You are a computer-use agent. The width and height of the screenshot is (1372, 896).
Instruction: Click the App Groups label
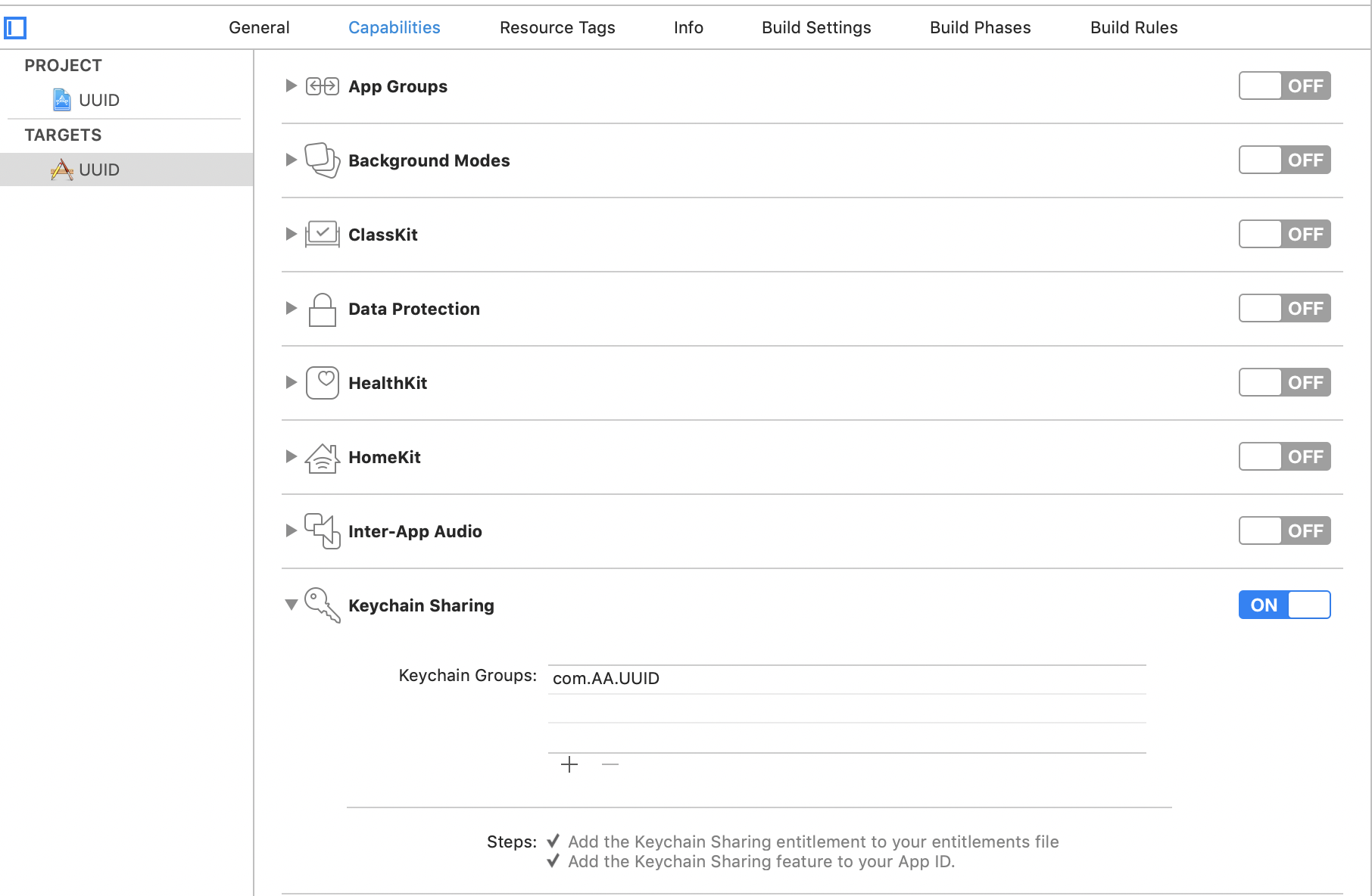[398, 86]
